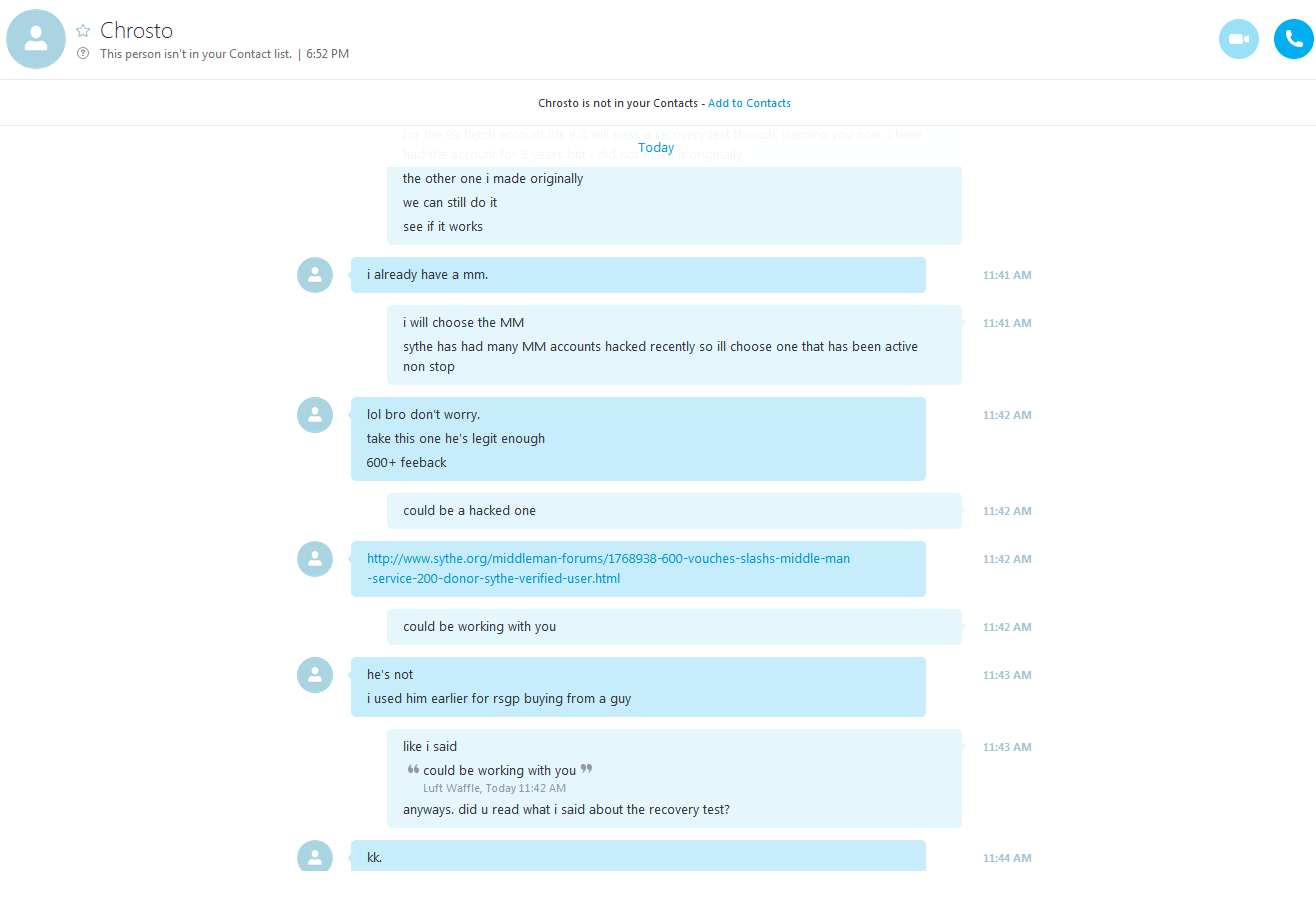Image resolution: width=1316 pixels, height=911 pixels.
Task: Select the "could be a hacked one" message
Action: click(x=469, y=511)
